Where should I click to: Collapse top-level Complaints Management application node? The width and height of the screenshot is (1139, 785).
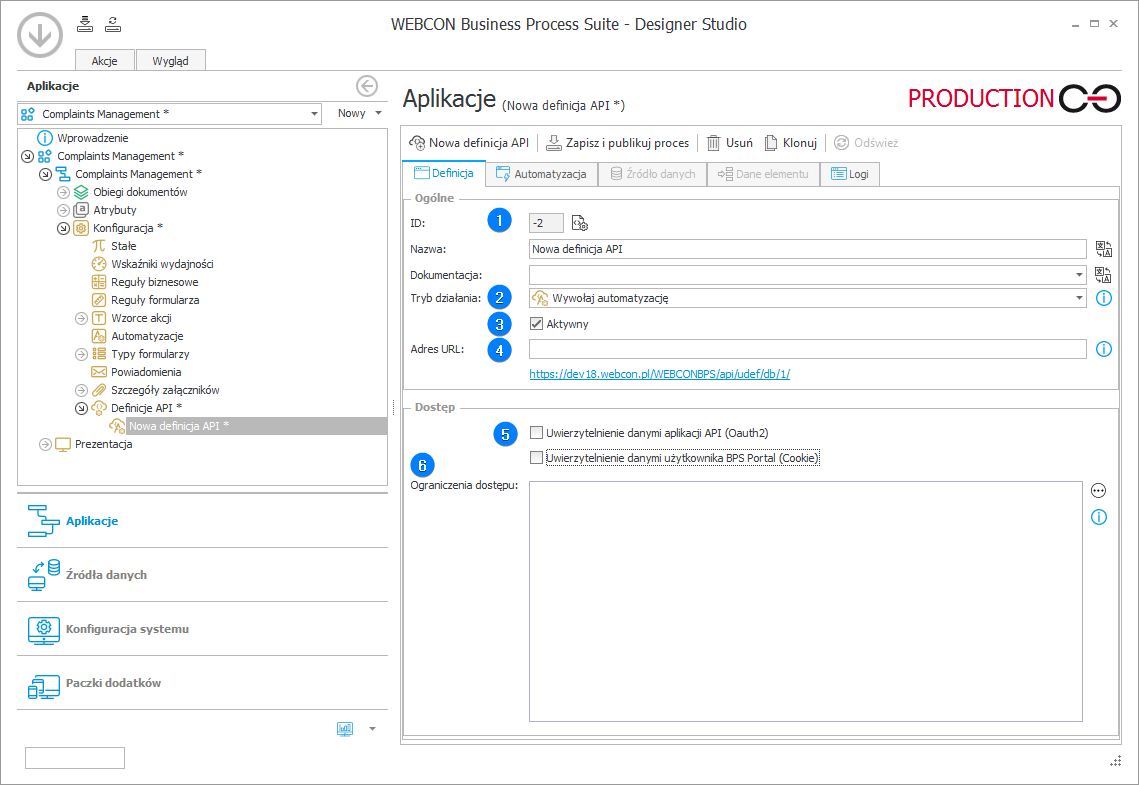27,156
